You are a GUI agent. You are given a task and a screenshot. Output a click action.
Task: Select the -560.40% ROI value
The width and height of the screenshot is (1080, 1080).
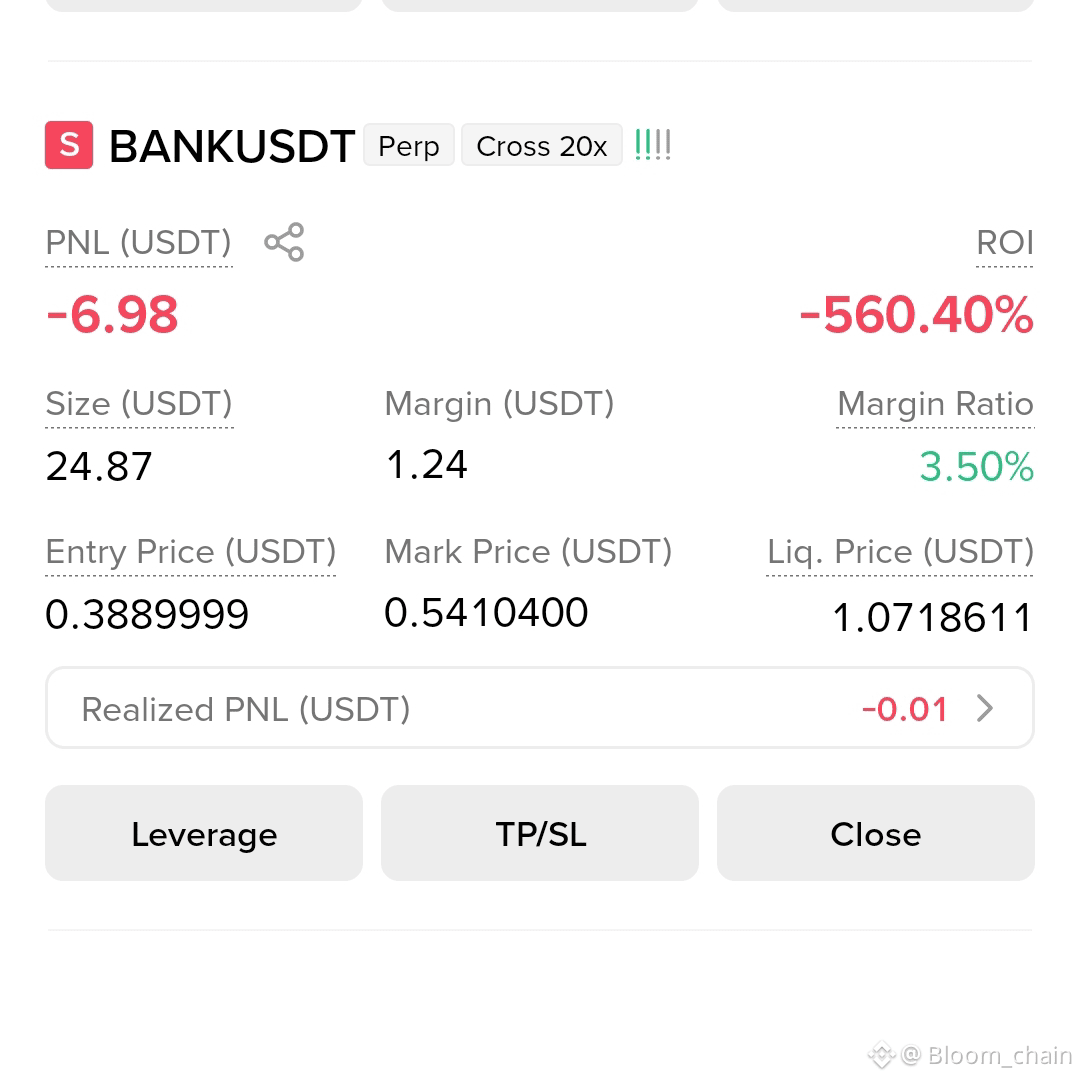coord(916,315)
